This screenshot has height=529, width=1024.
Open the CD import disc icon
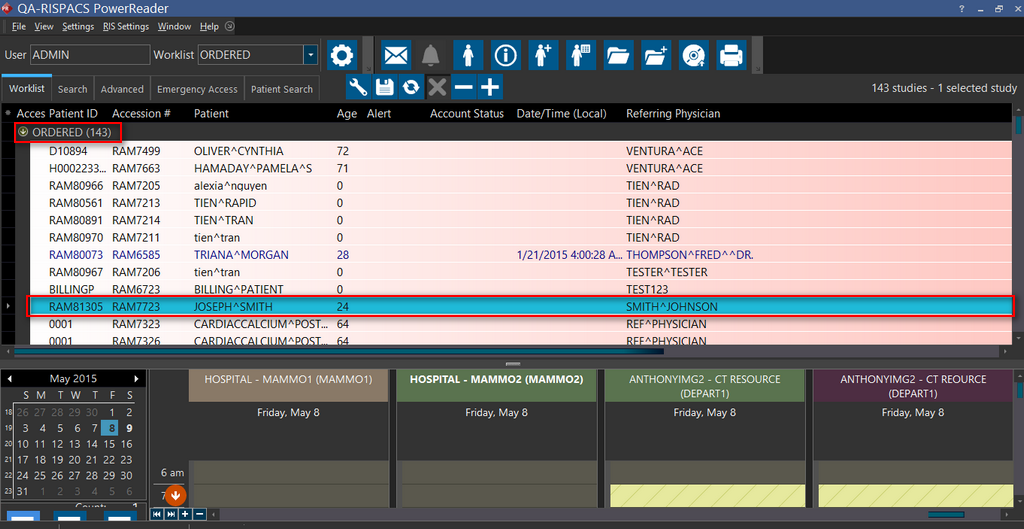point(694,55)
